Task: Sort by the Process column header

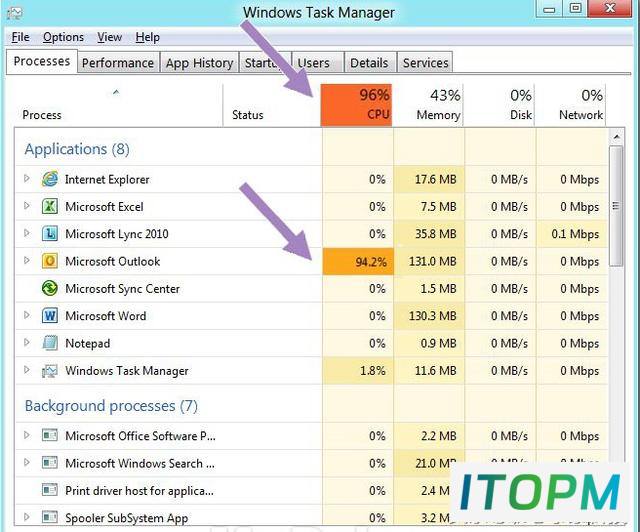Action: 118,105
